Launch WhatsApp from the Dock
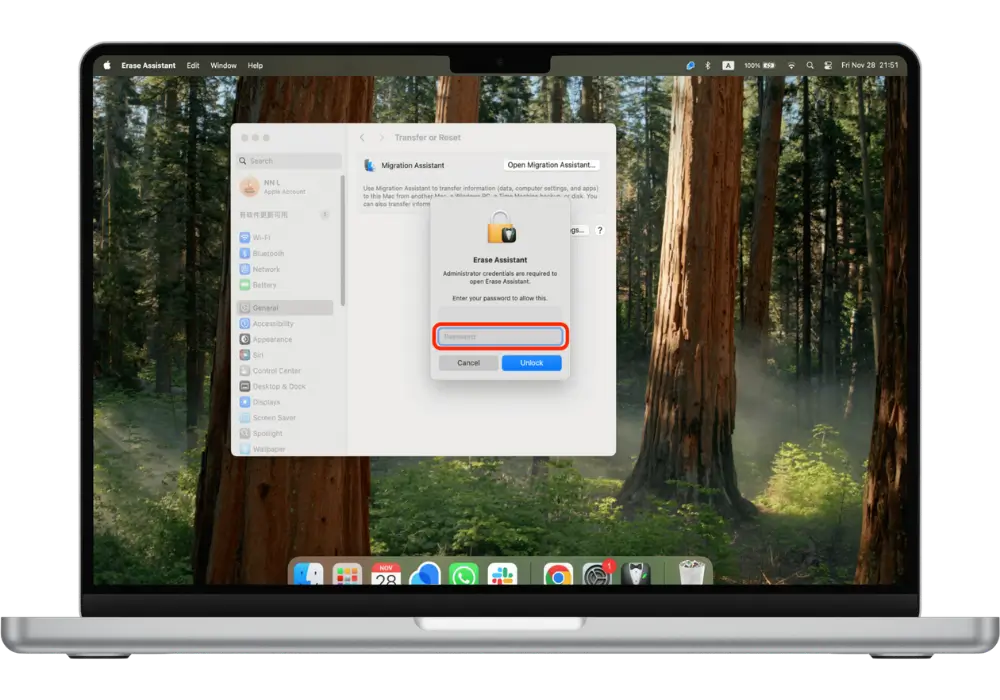Screen dimensions: 1000x700 pos(464,574)
